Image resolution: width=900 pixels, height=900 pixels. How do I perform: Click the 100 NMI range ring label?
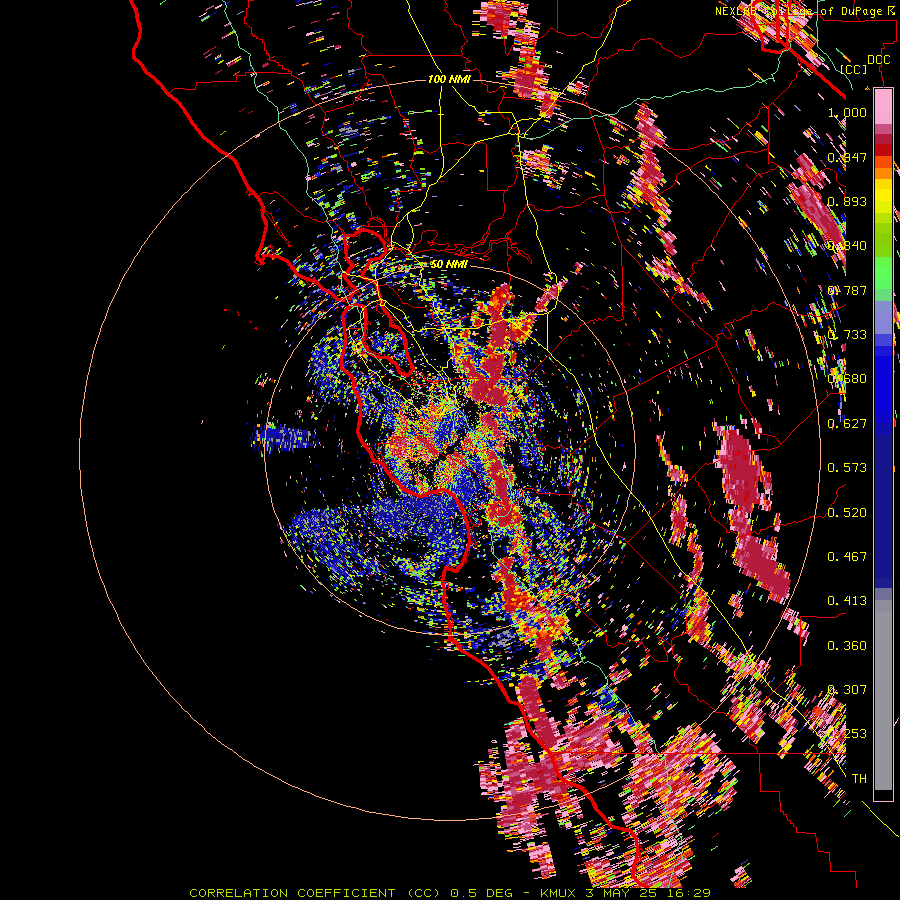pyautogui.click(x=449, y=79)
